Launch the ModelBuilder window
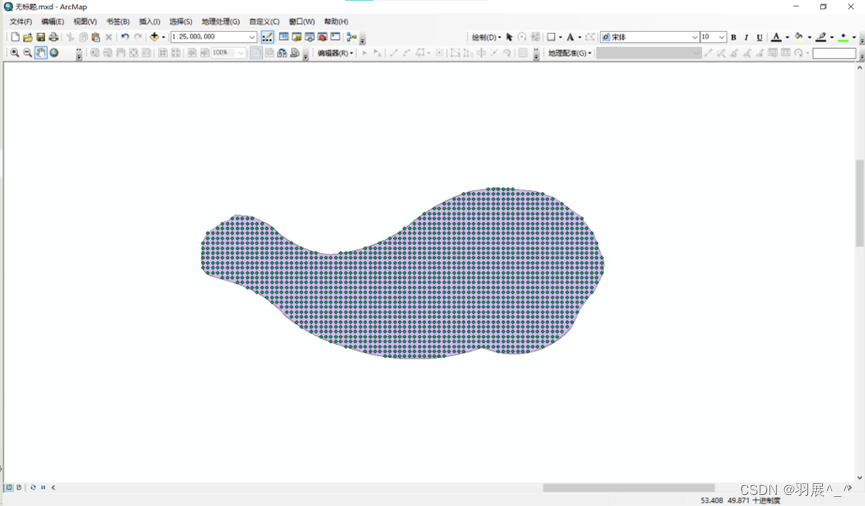865x506 pixels. click(x=351, y=37)
